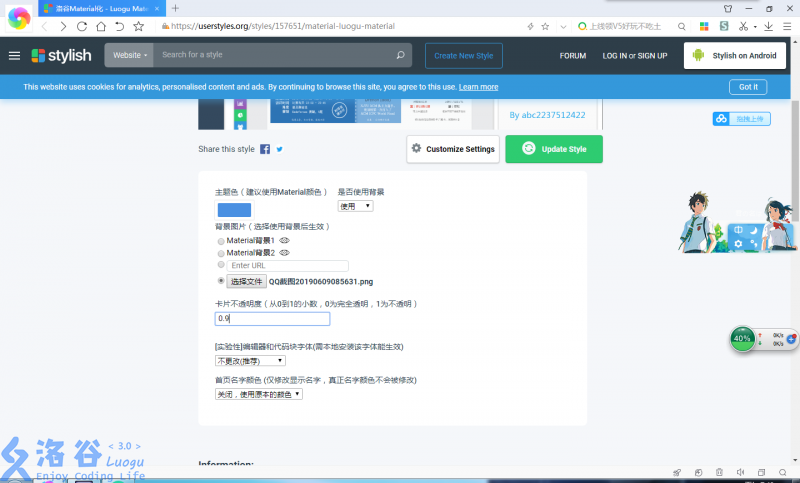The image size is (800, 483).
Task: Open the Stylish hamburger menu
Action: tap(14, 56)
